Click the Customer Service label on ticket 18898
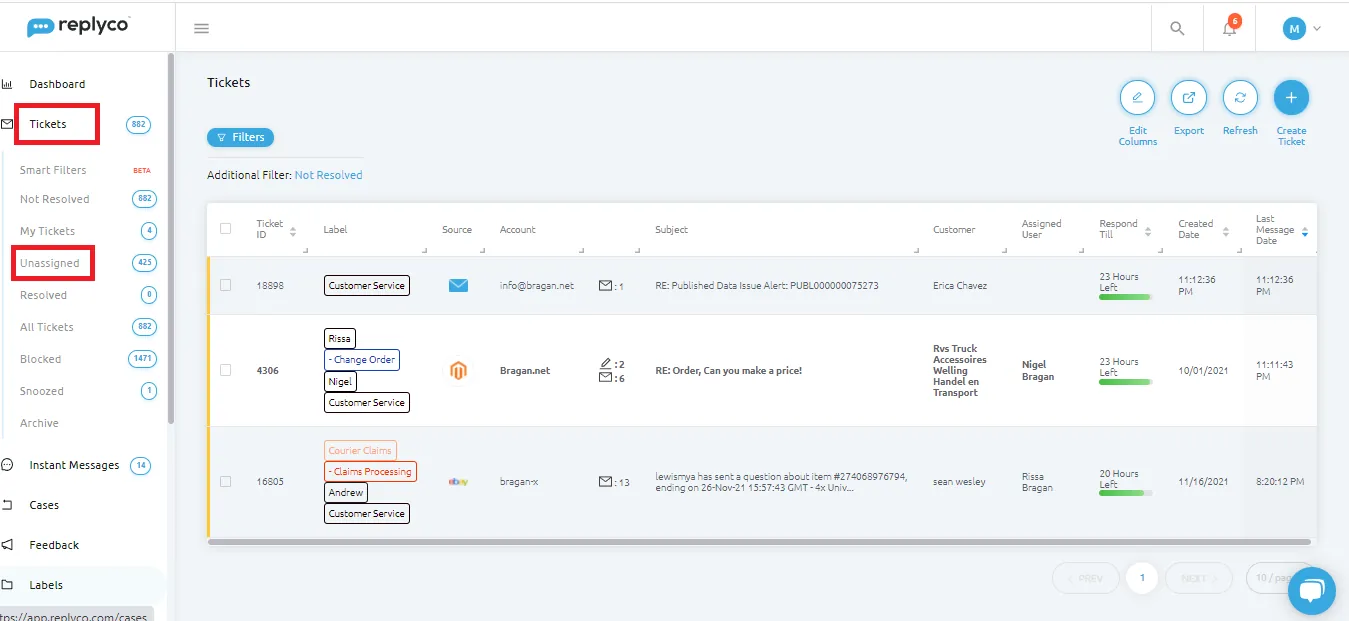 pyautogui.click(x=367, y=286)
